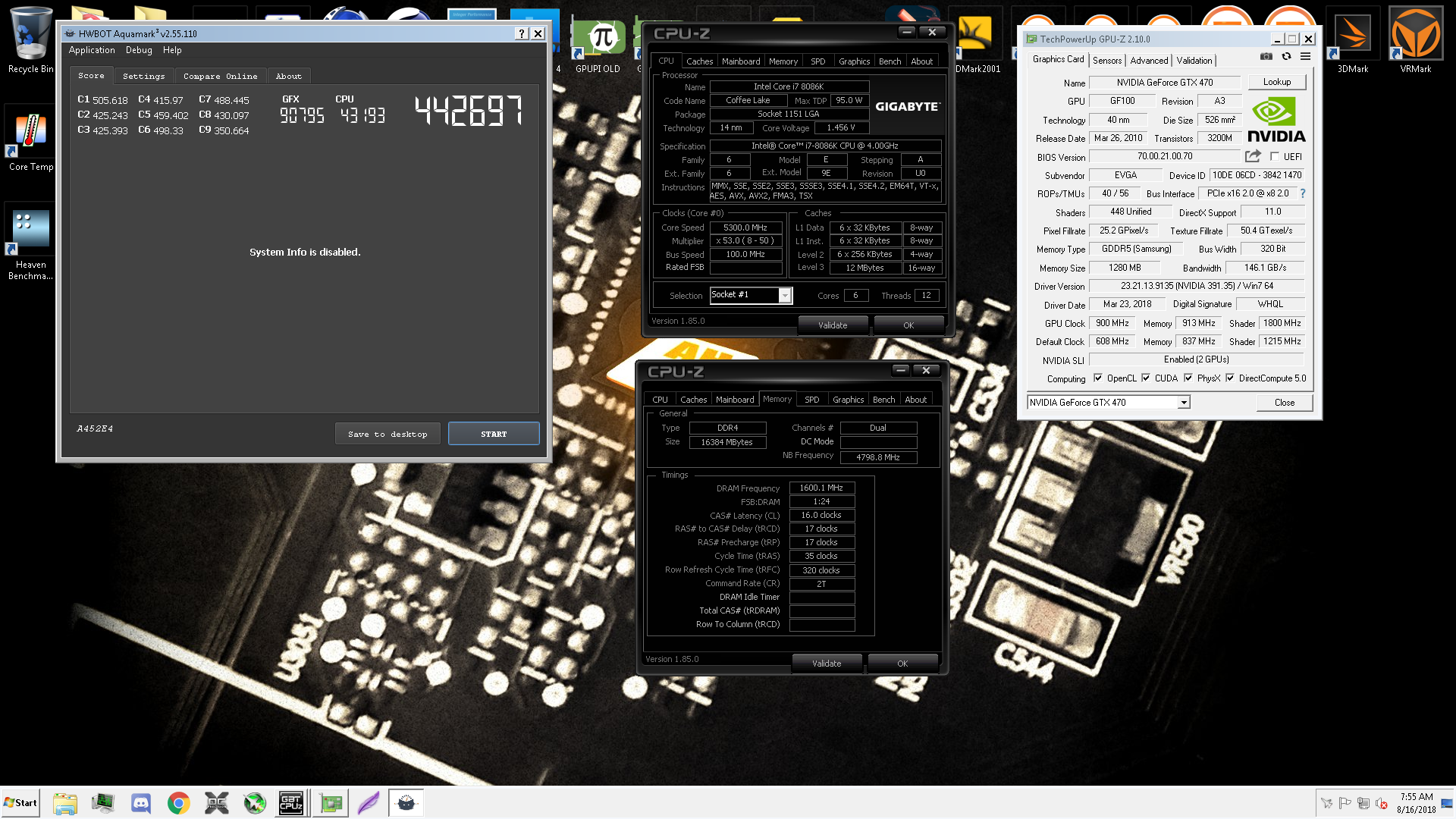The height and width of the screenshot is (819, 1456).
Task: Open the Application menu in Aquamark
Action: point(92,50)
